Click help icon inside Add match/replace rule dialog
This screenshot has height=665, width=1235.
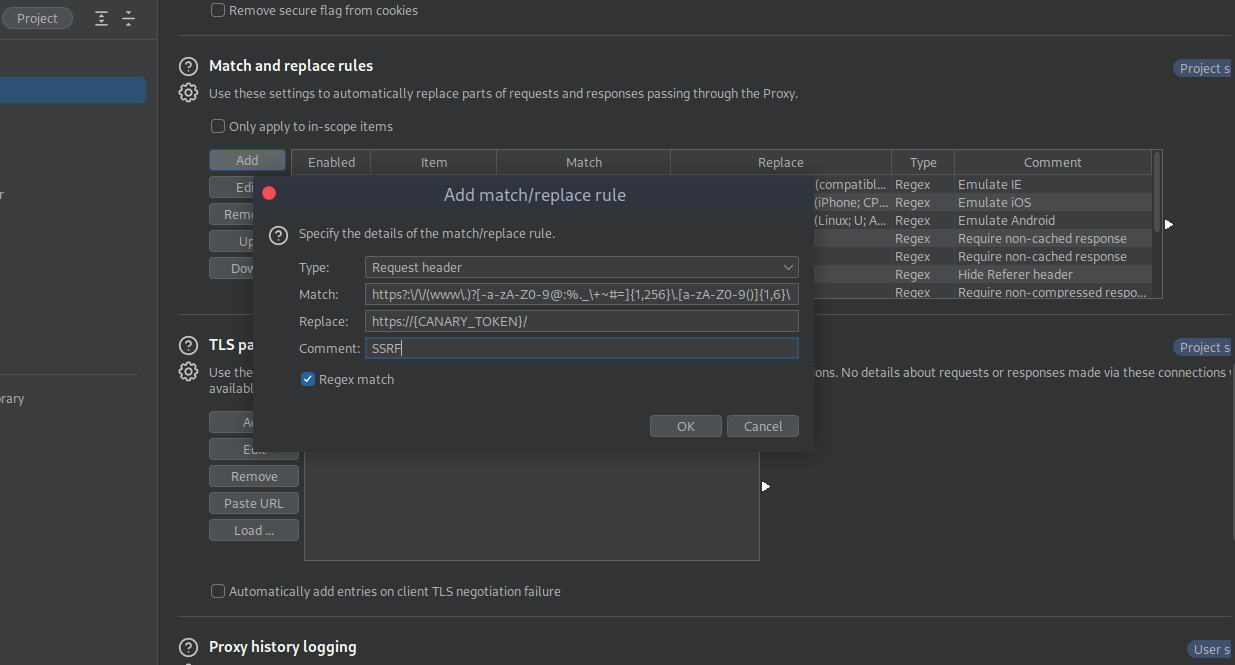pos(280,234)
